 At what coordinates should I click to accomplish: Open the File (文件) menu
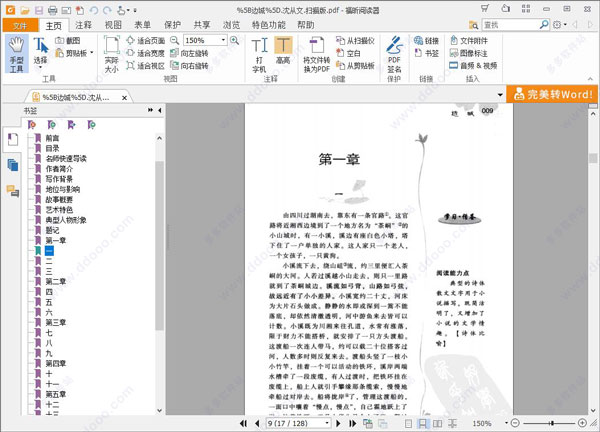[x=20, y=25]
